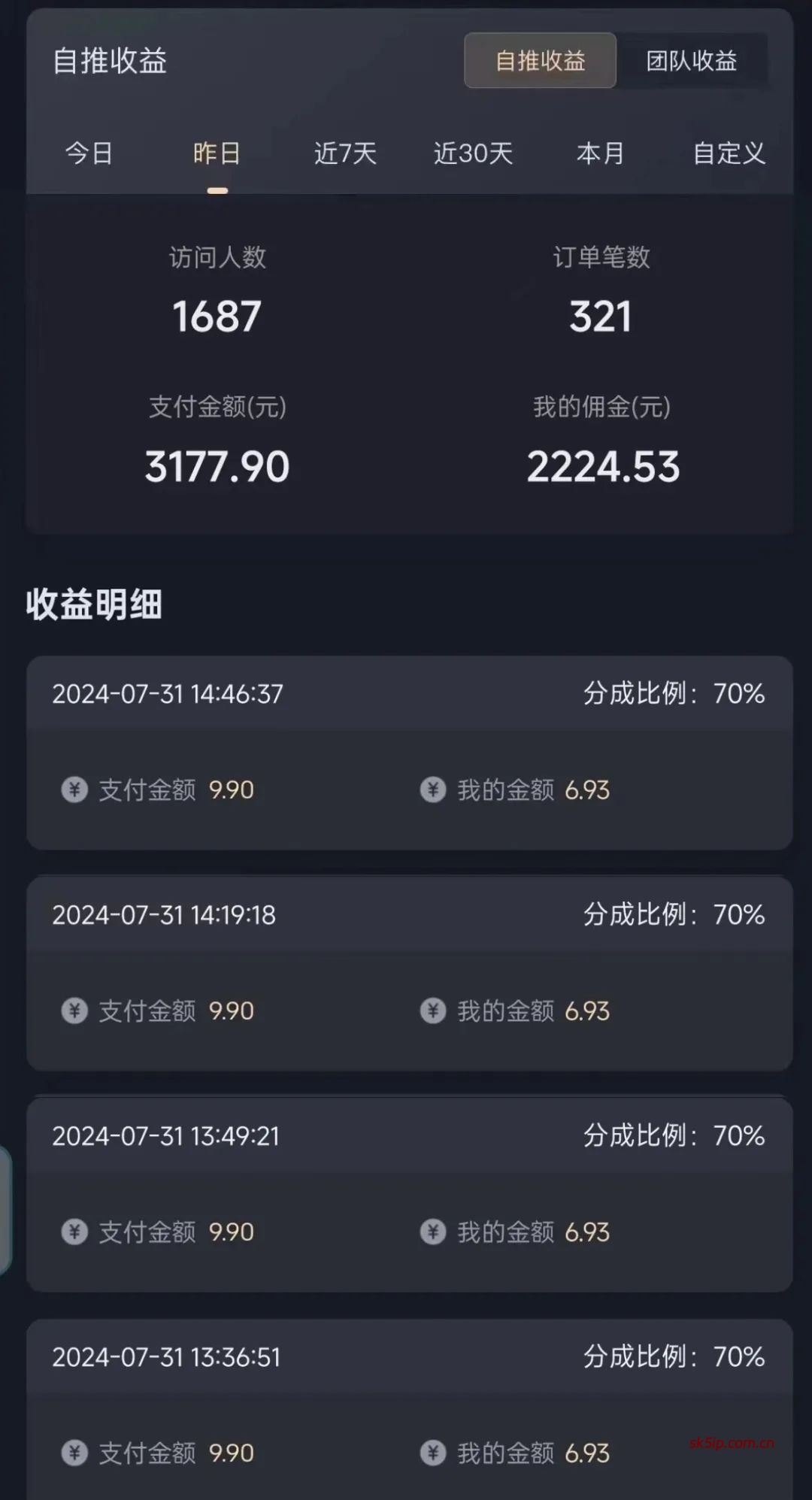Open the 自定义 date range selector
Screen dimensions: 812x1500
tap(728, 153)
